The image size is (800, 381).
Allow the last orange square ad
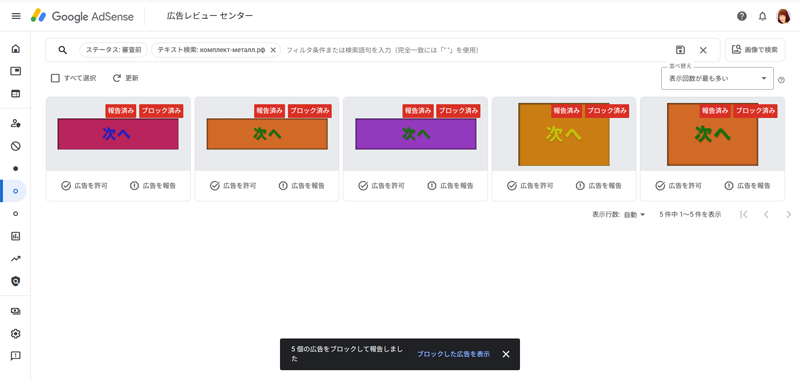pos(679,186)
